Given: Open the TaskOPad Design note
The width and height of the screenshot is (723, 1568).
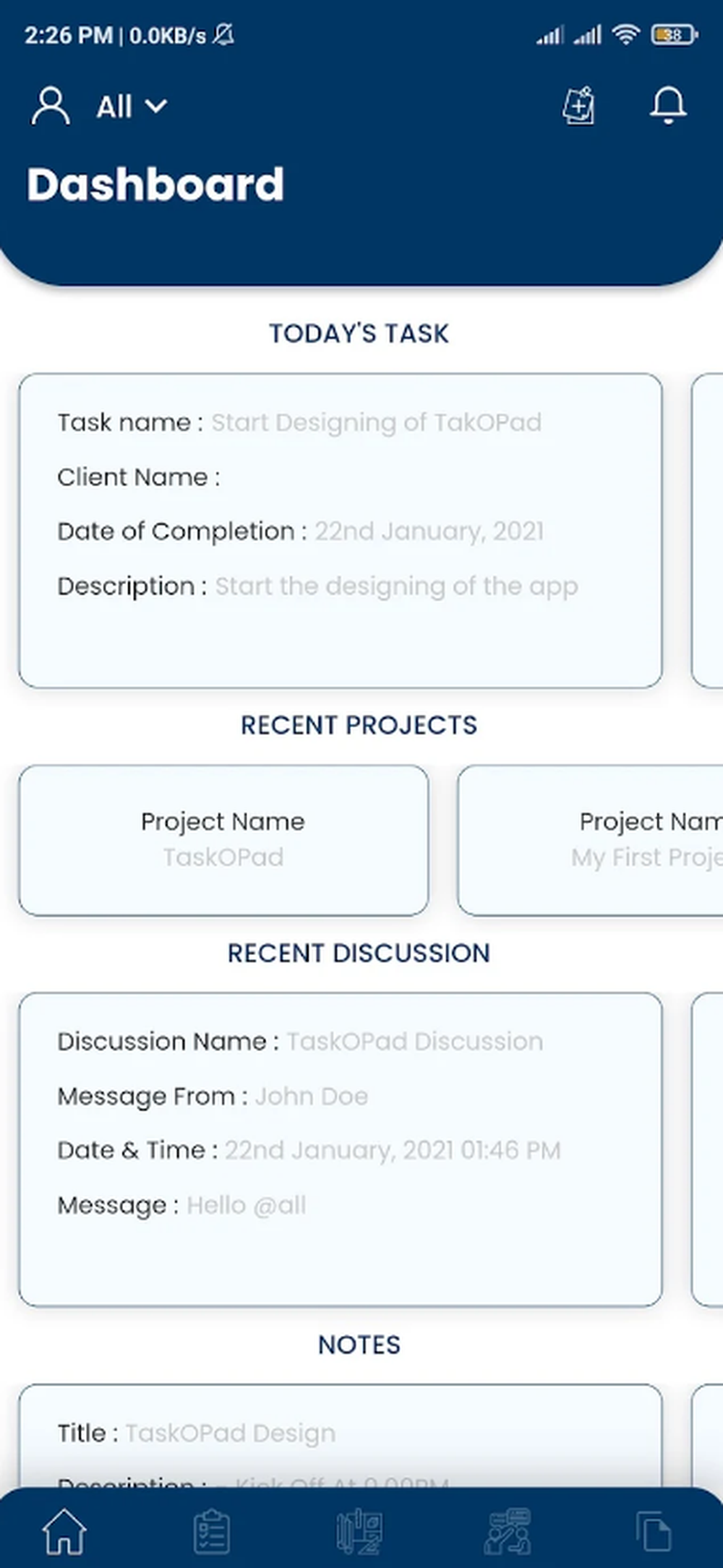Looking at the screenshot, I should pos(341,1436).
